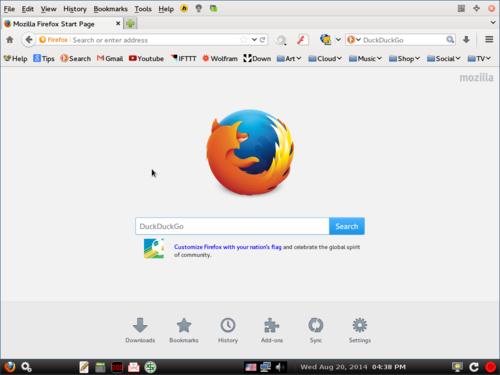The height and width of the screenshot is (375, 500).
Task: Launch Firefox from the taskbar
Action: click(x=10, y=367)
